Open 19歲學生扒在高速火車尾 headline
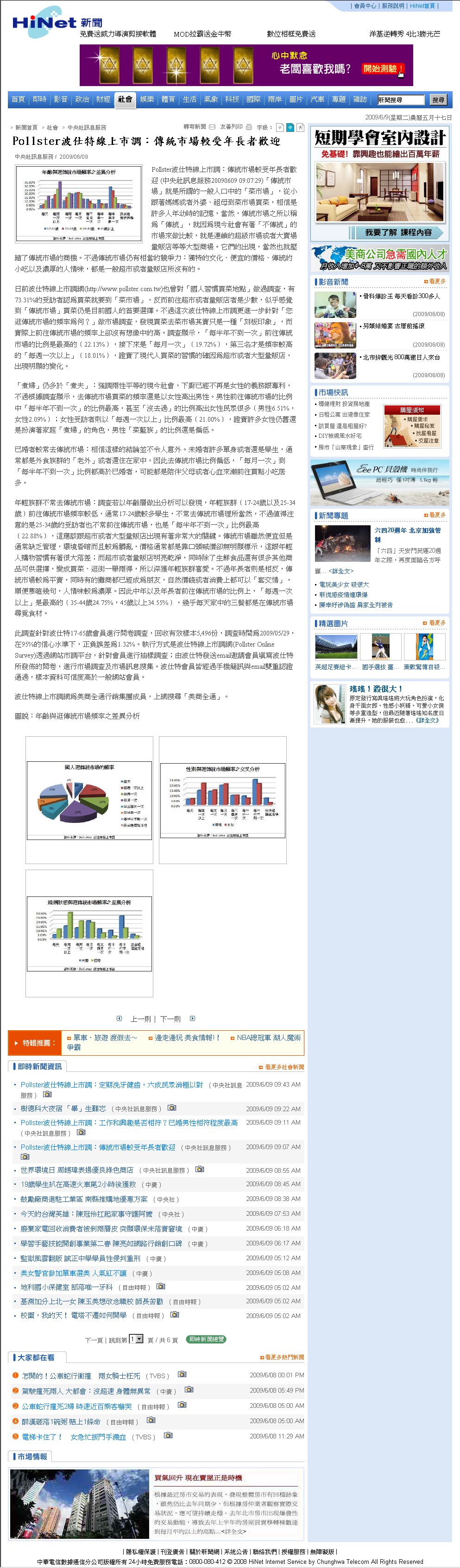Viewport: 460px width, 1568px height. pyautogui.click(x=79, y=1184)
